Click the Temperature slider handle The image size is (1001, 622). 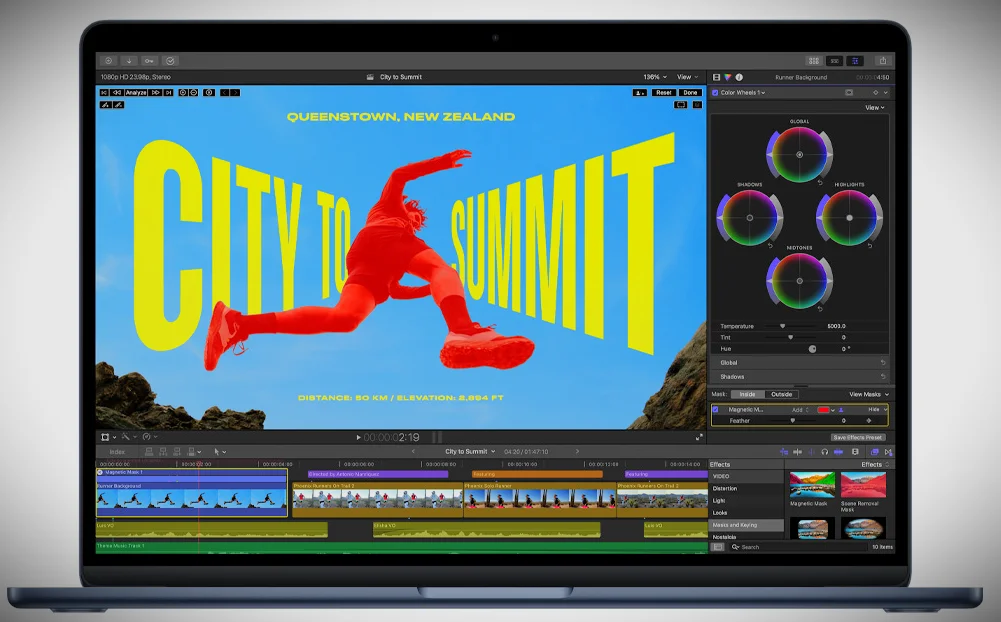(783, 326)
